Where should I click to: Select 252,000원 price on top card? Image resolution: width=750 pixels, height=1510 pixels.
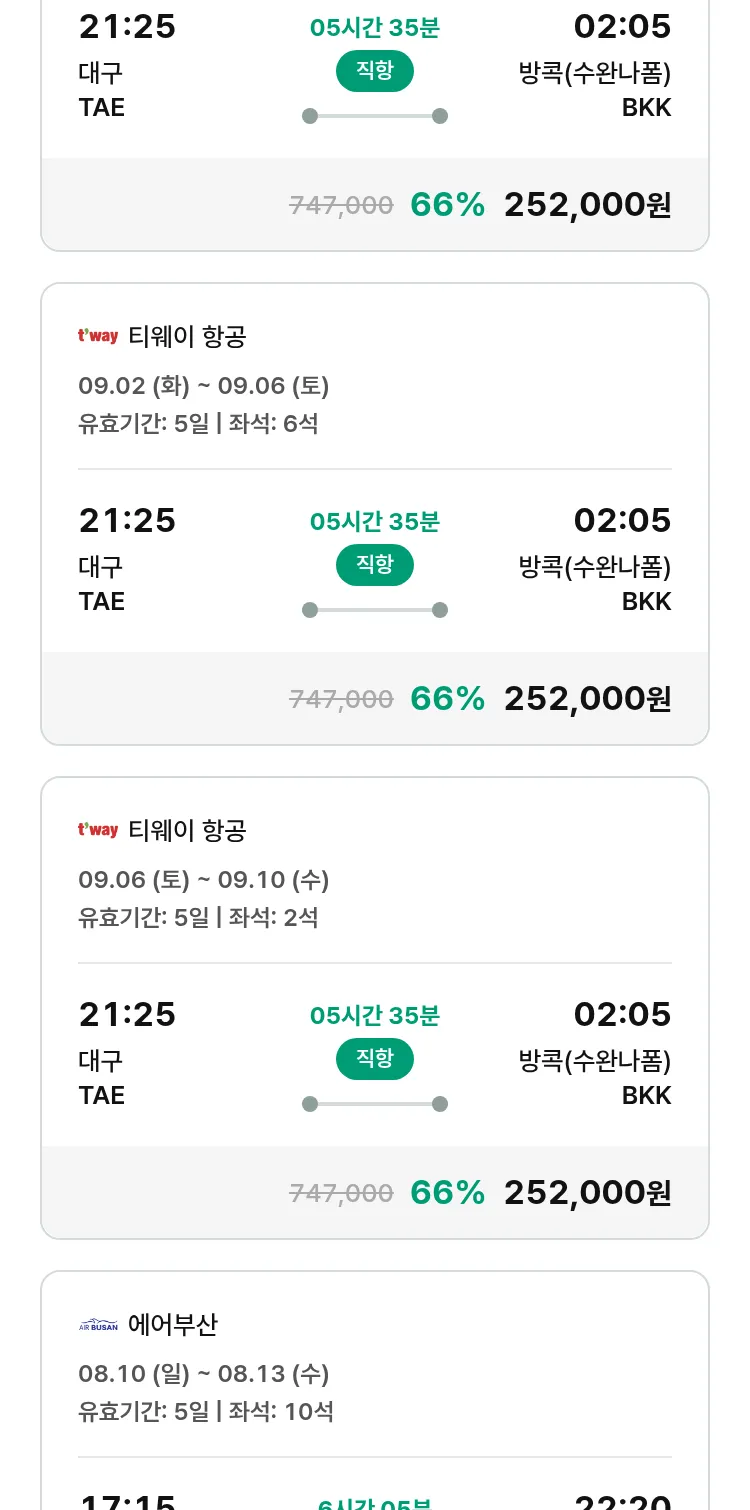click(587, 205)
